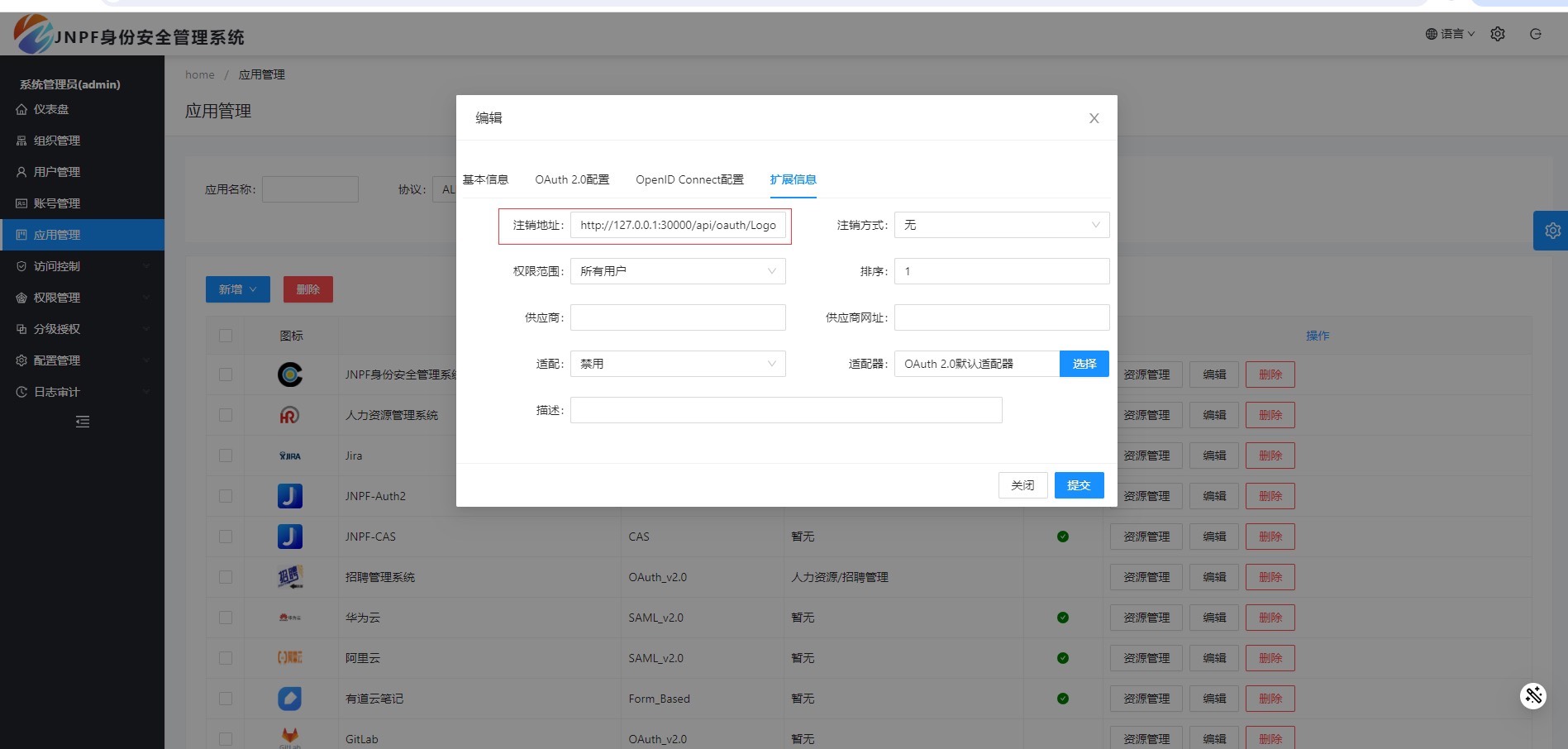The height and width of the screenshot is (749, 1568).
Task: Click the 人力资源管理系统 application icon
Action: click(x=289, y=415)
